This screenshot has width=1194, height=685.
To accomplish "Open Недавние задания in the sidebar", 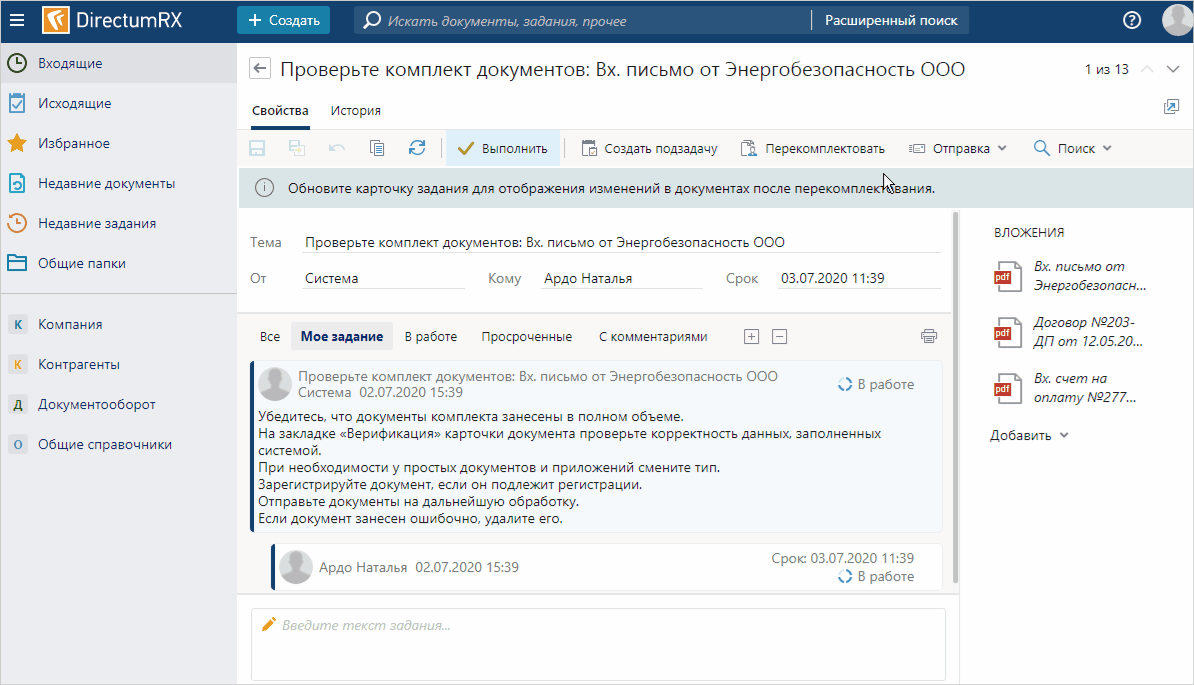I will pos(119,224).
